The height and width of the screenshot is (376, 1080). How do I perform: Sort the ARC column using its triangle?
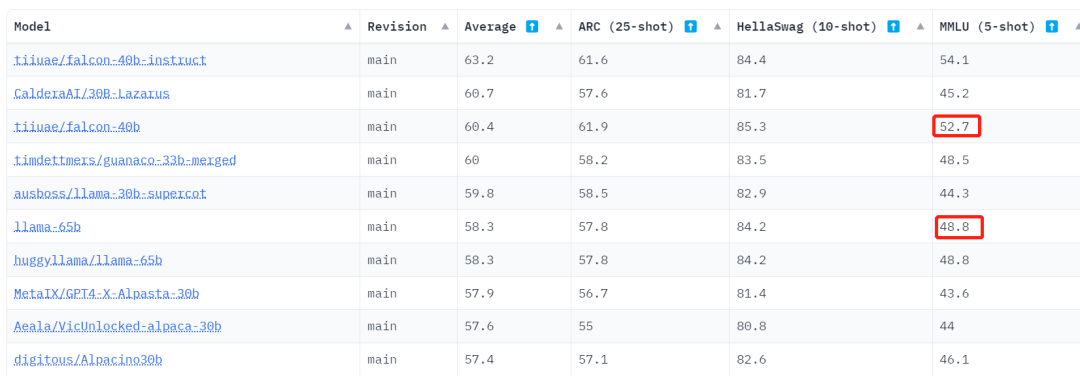pyautogui.click(x=718, y=26)
